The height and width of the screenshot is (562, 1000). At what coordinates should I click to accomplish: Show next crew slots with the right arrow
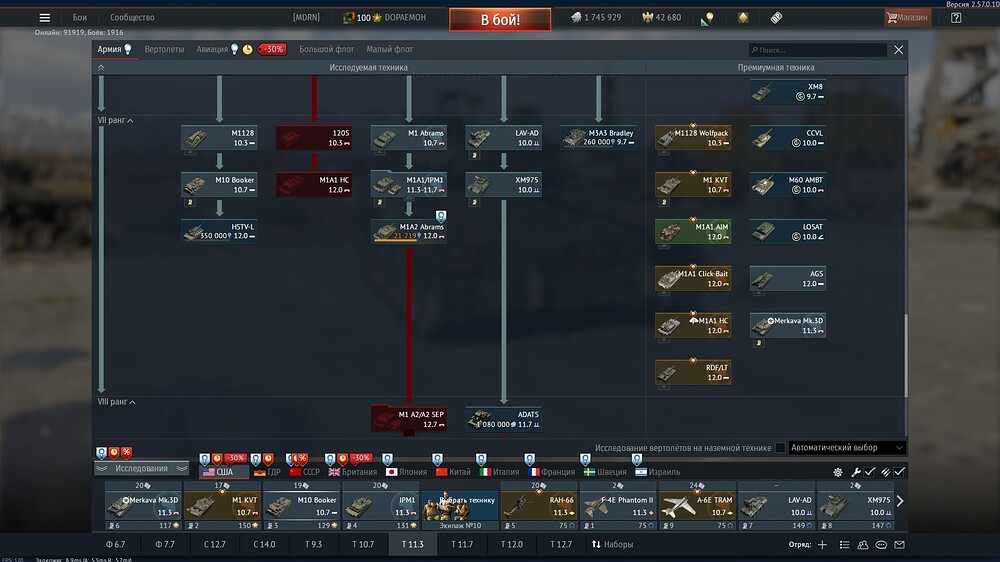tap(900, 501)
